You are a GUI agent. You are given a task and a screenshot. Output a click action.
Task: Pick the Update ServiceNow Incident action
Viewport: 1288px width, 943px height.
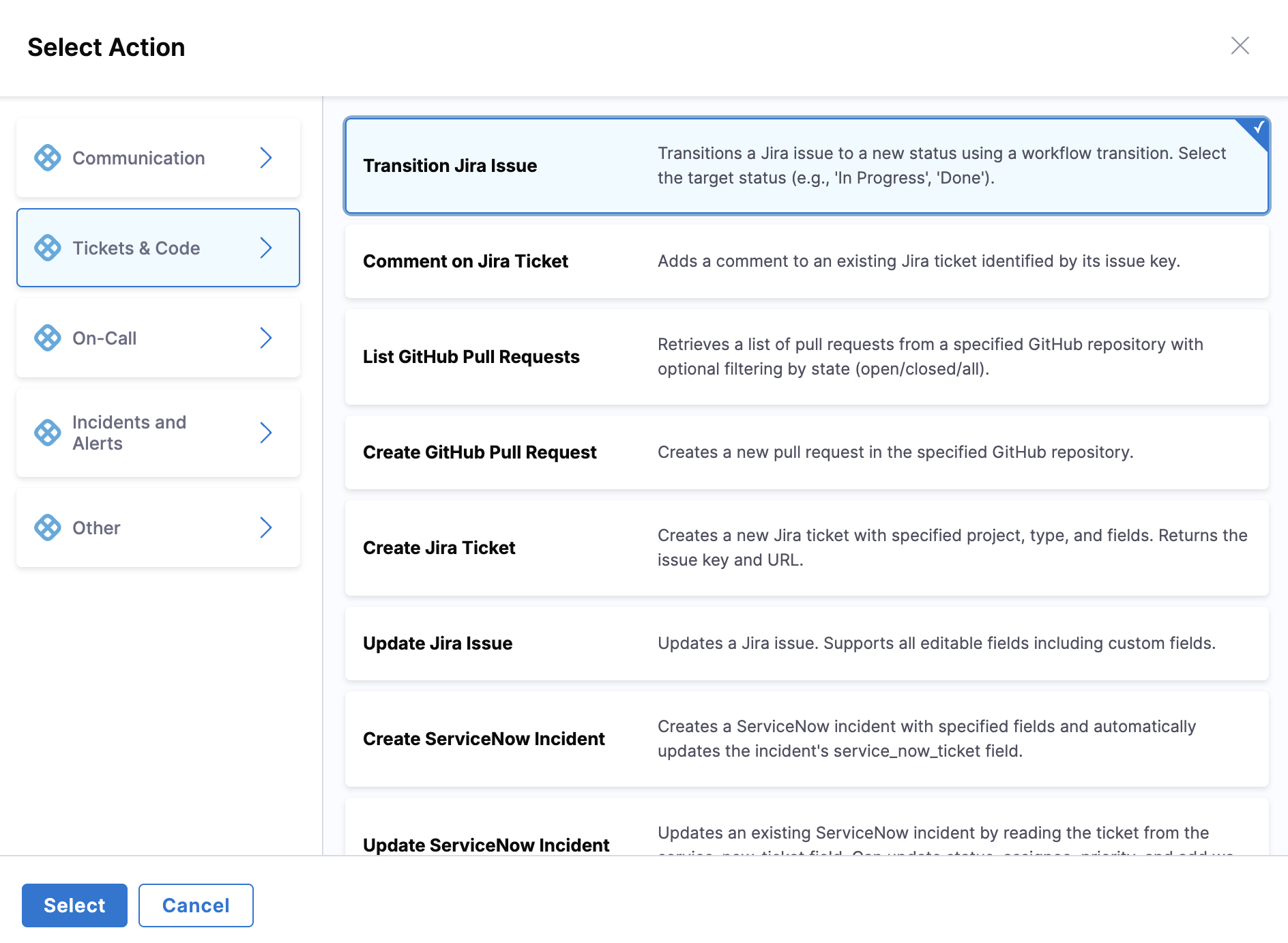click(807, 827)
